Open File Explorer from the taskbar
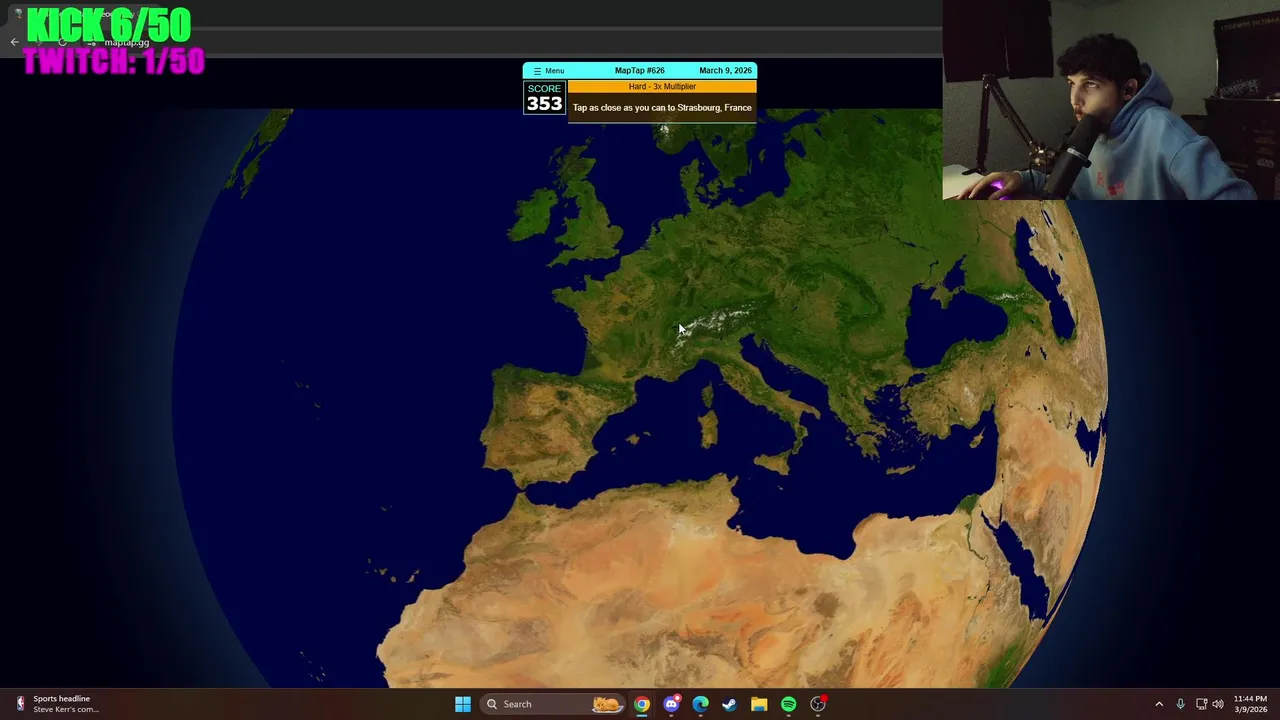 coord(759,704)
